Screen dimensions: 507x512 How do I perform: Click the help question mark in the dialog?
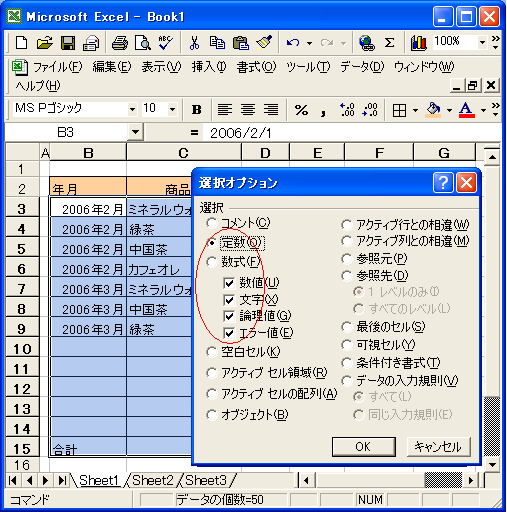tap(443, 182)
